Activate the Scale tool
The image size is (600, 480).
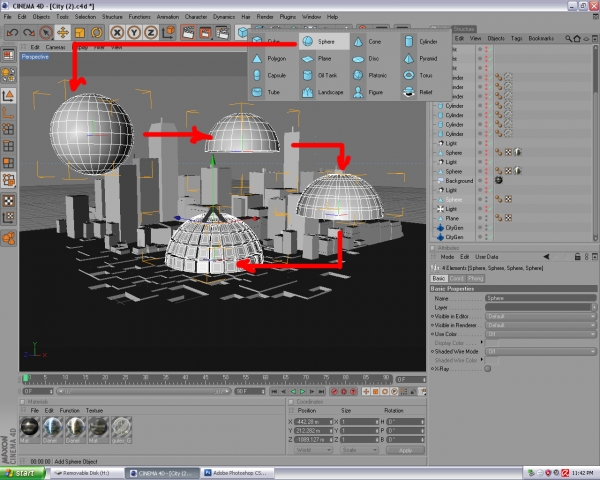pos(80,33)
